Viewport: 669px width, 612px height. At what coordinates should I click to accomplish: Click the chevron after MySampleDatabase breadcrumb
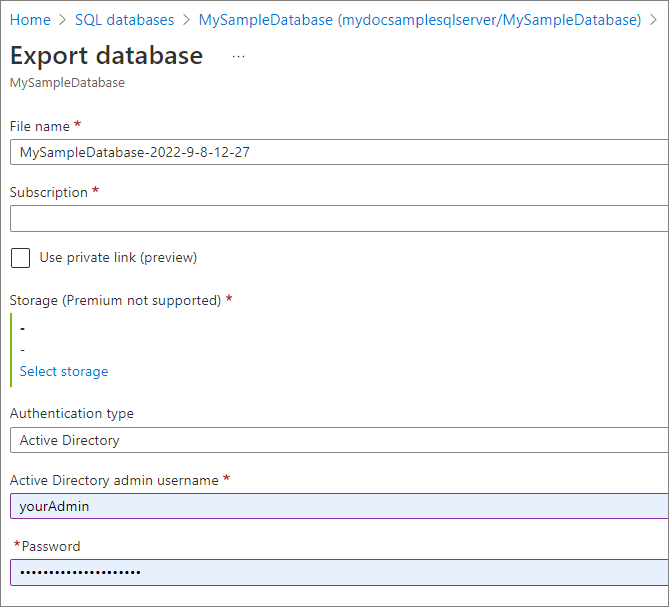653,20
